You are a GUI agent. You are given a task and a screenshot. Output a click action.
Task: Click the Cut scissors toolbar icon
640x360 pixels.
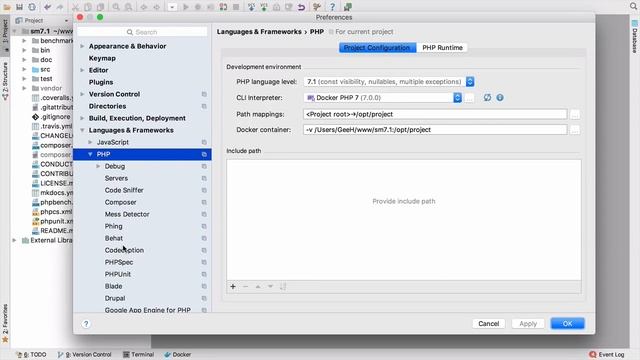point(75,7)
